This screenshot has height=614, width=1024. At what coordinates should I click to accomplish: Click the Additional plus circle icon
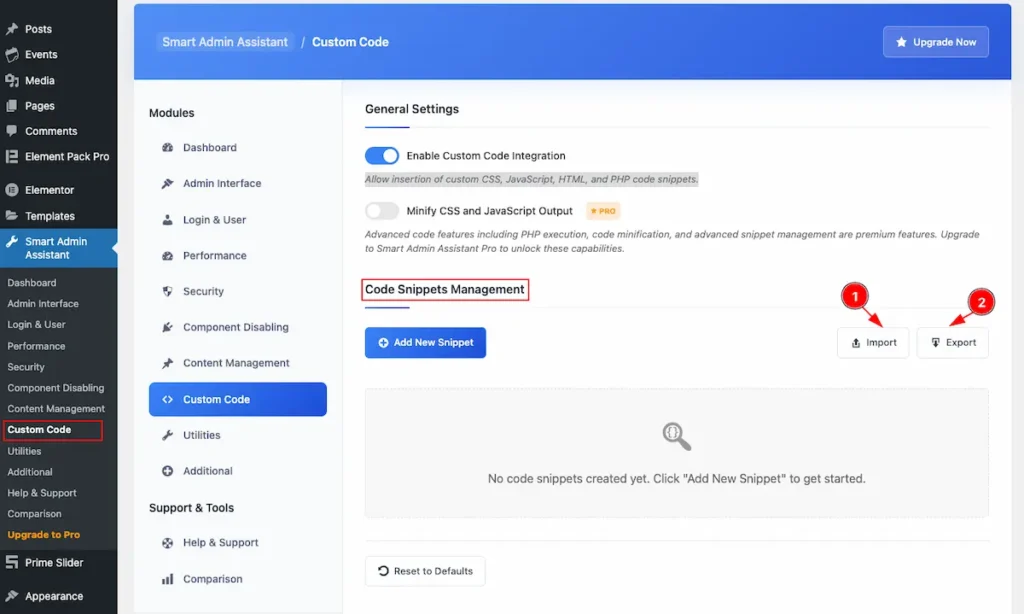[x=168, y=471]
